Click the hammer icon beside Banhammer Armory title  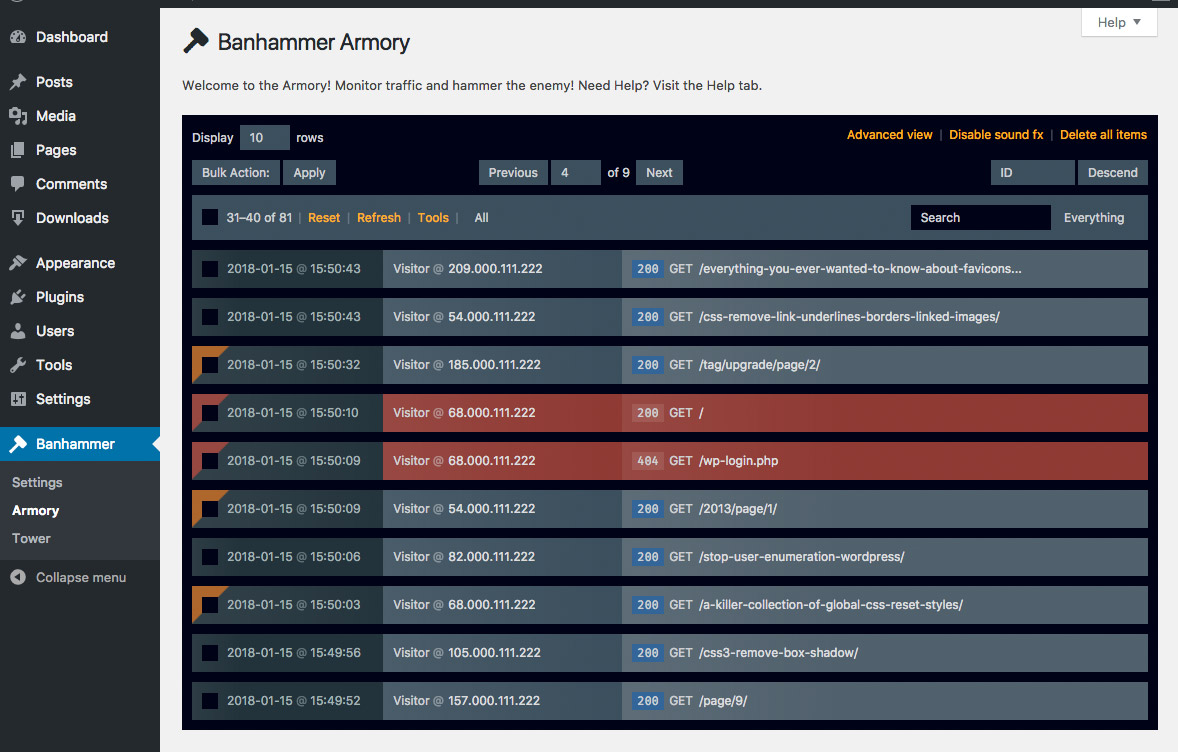click(x=195, y=41)
